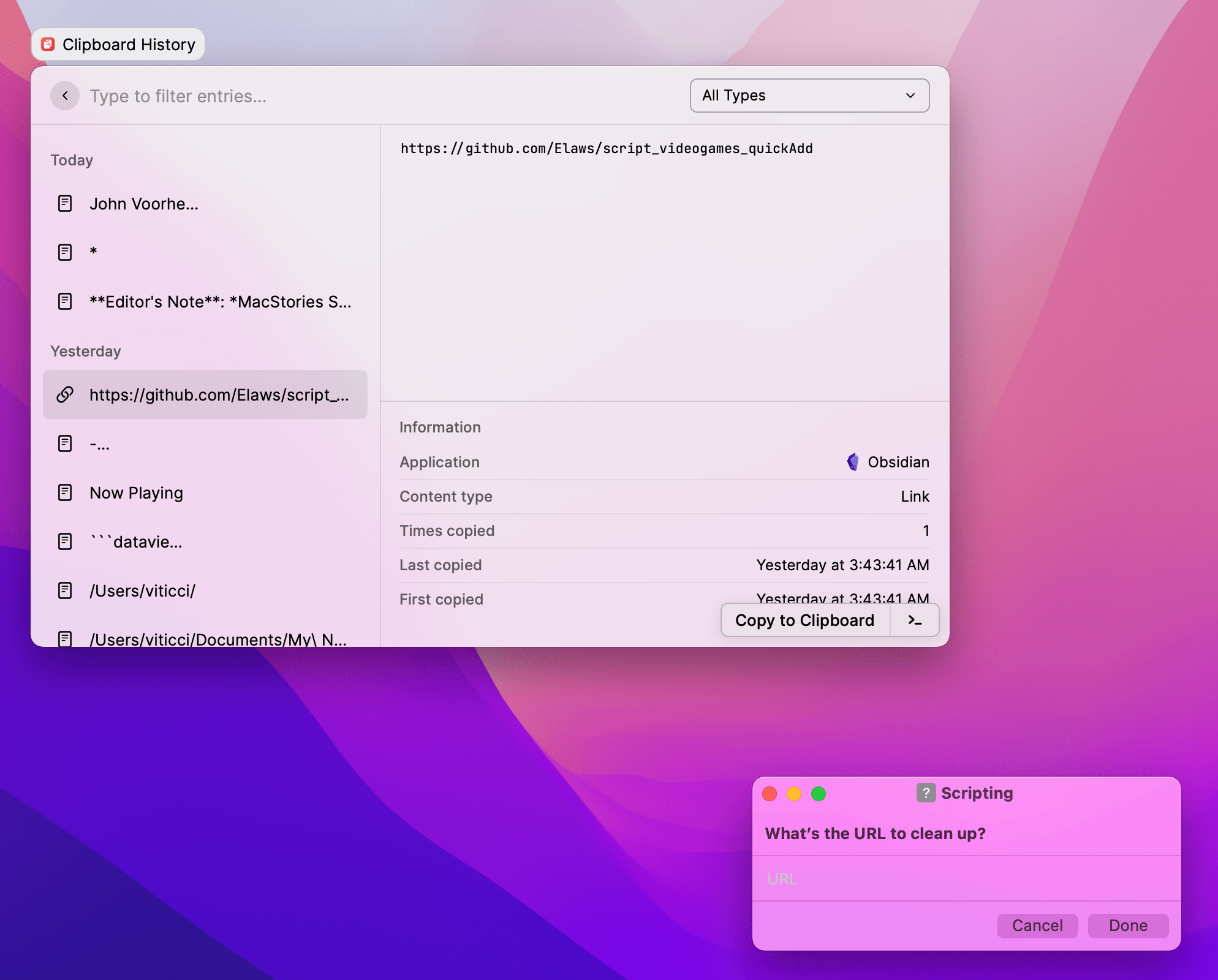Click the Clipboard History title label

point(129,45)
